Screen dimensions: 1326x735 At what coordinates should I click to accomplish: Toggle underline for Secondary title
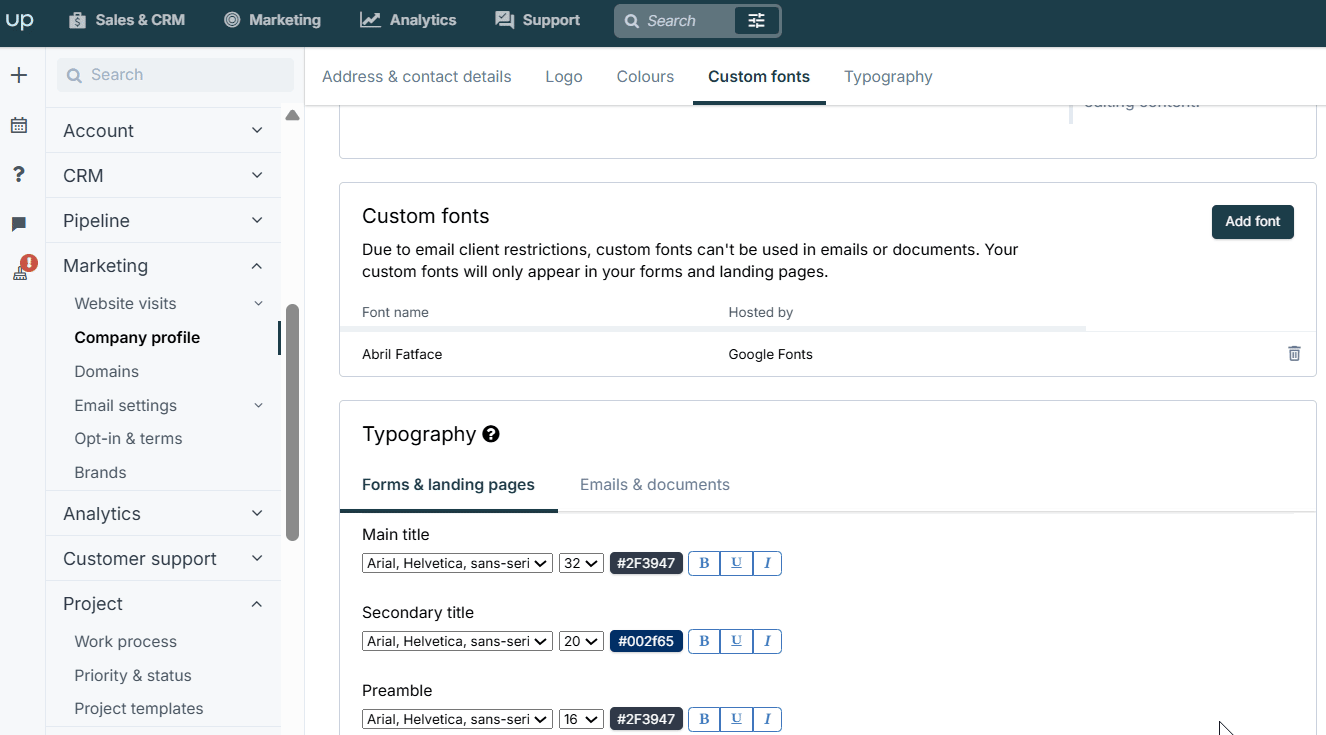(736, 641)
